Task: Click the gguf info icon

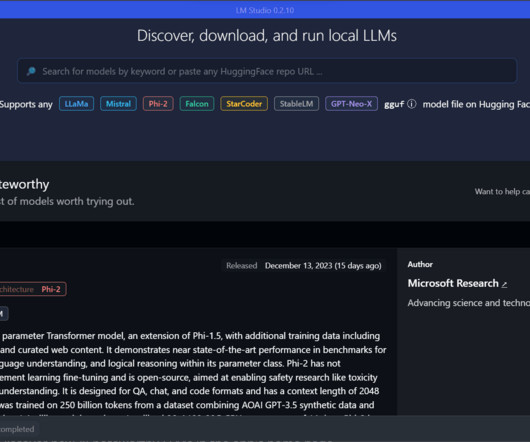Action: 411,104
